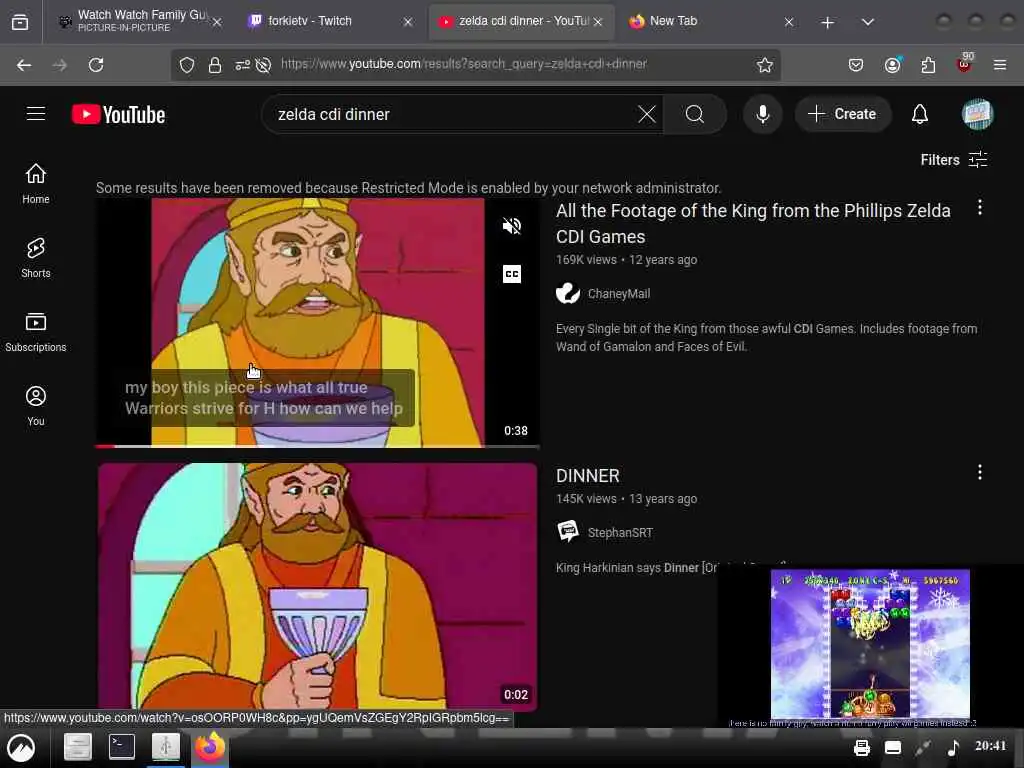1024x768 pixels.
Task: Select the zelda cdi dinner YouTube tab
Action: (521, 22)
